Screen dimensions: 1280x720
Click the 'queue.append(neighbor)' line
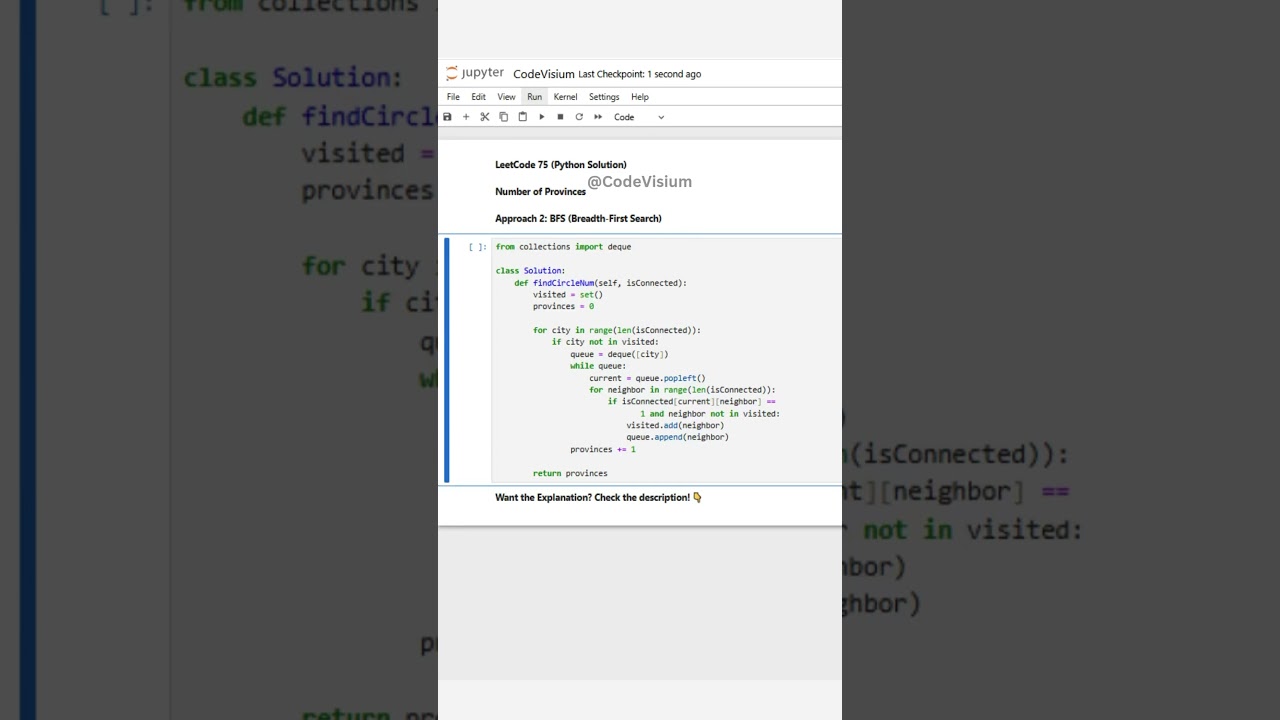[677, 438]
